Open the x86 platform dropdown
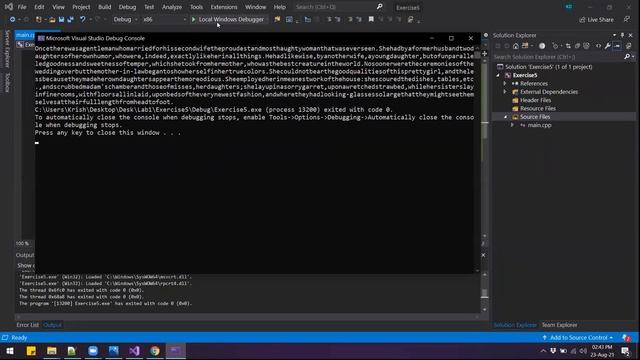This screenshot has height=360, width=640. [164, 19]
